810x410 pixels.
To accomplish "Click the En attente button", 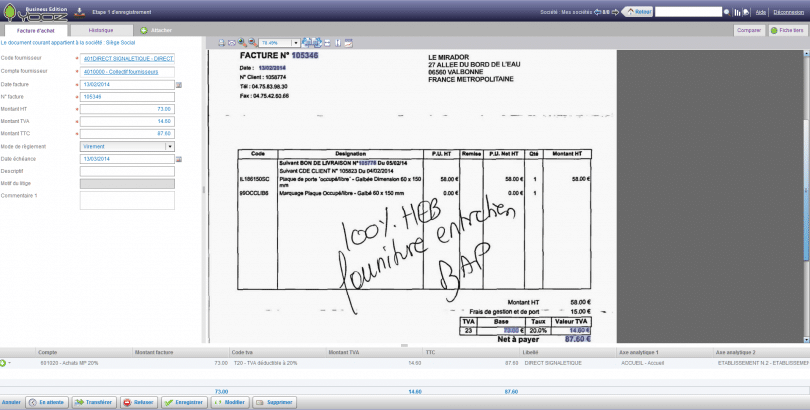I will pyautogui.click(x=47, y=402).
